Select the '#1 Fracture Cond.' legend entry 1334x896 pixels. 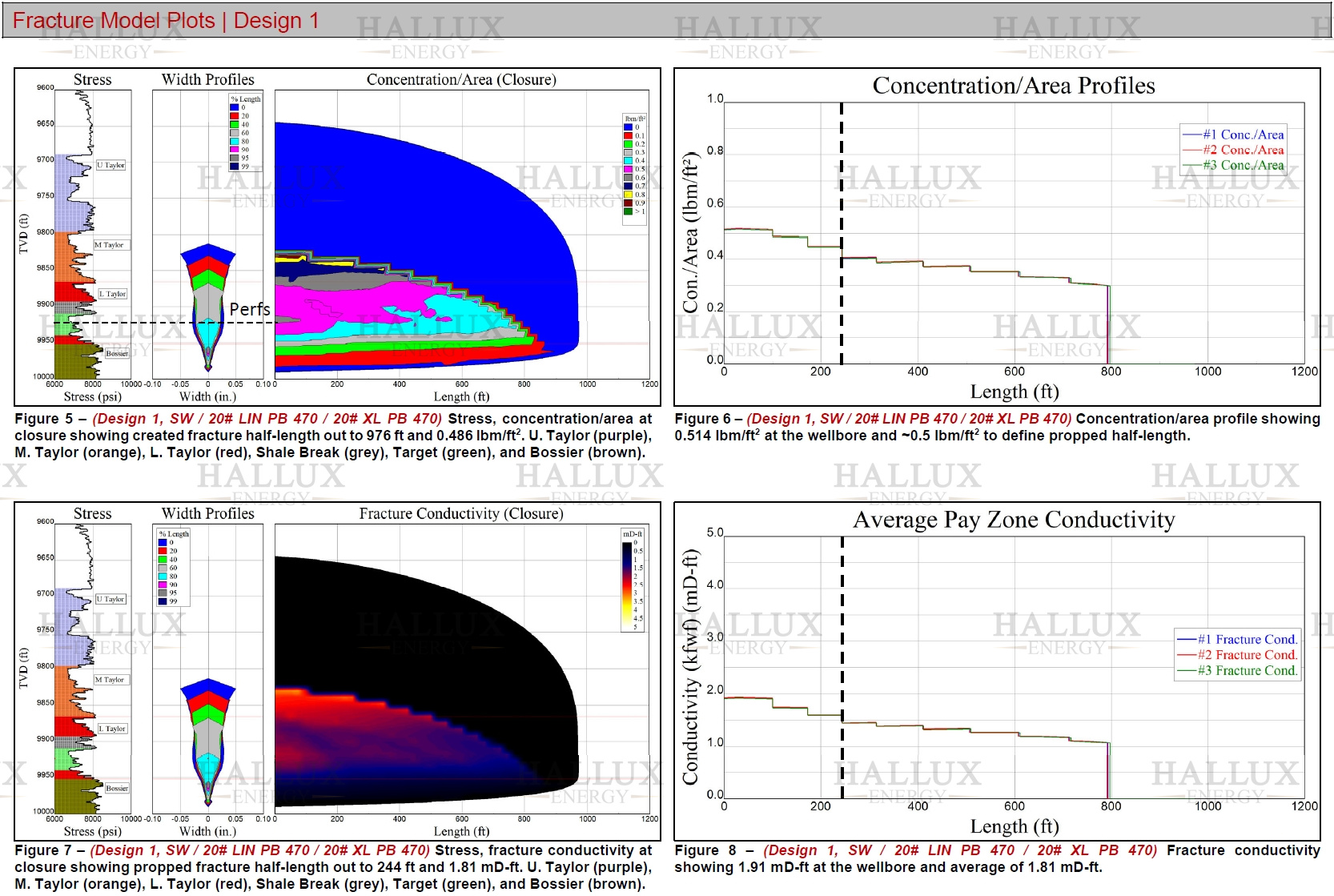pos(1247,639)
